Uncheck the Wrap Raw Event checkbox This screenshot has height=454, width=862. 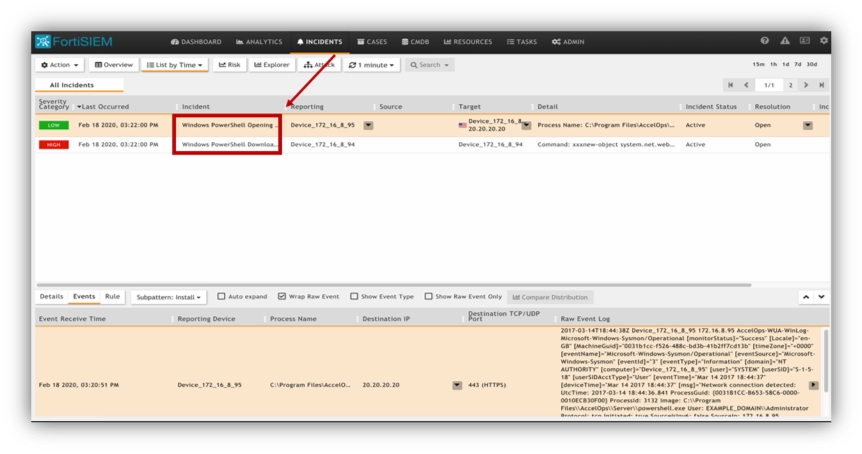pyautogui.click(x=282, y=297)
